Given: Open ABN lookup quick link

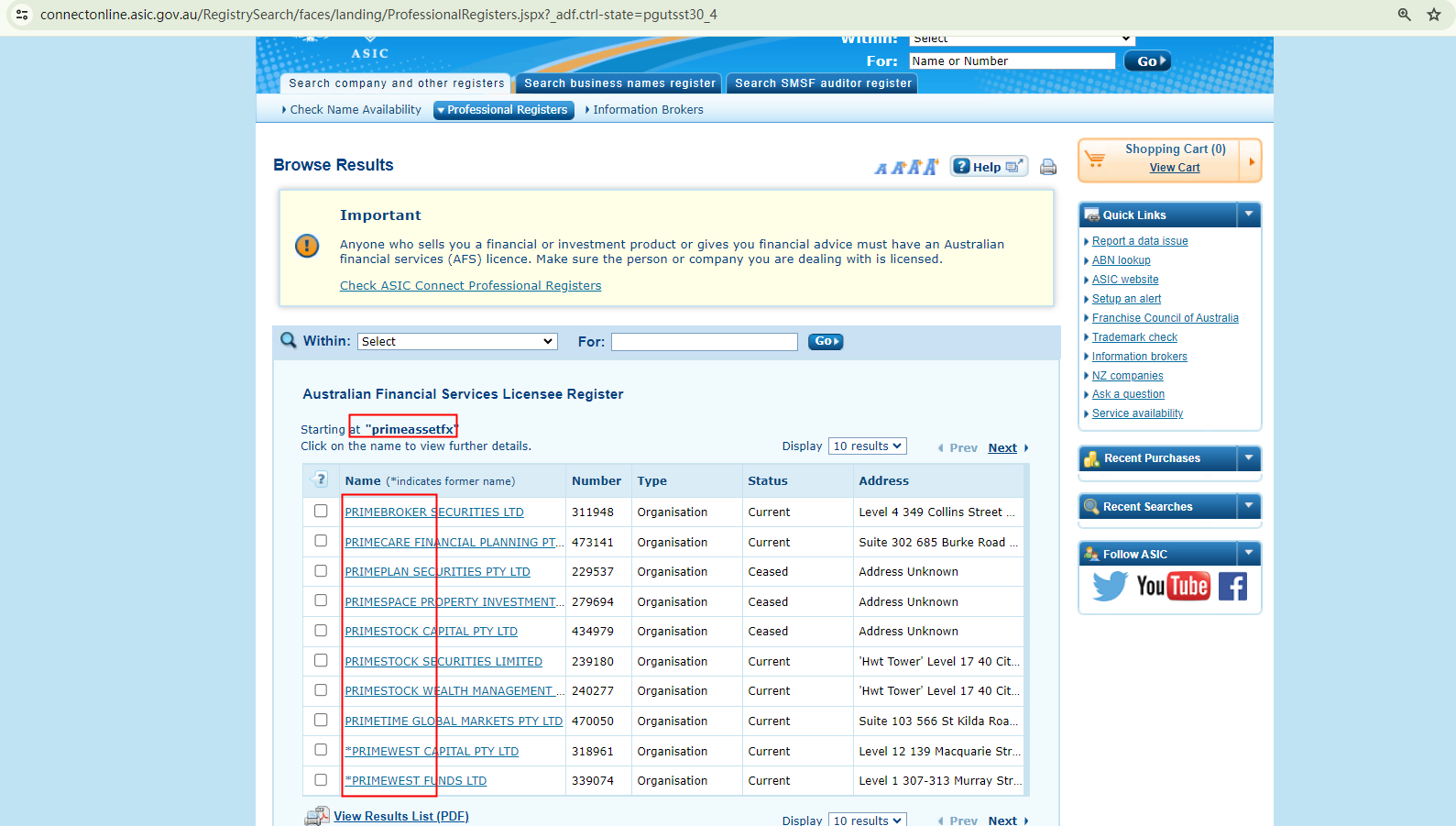Looking at the screenshot, I should [1122, 260].
